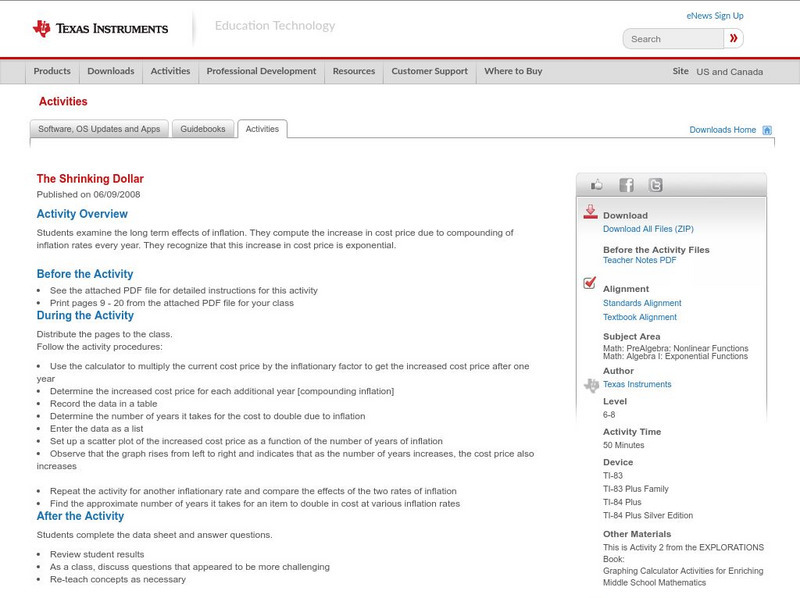
Task: Click Enter the data as a list bullet
Action: 96,429
